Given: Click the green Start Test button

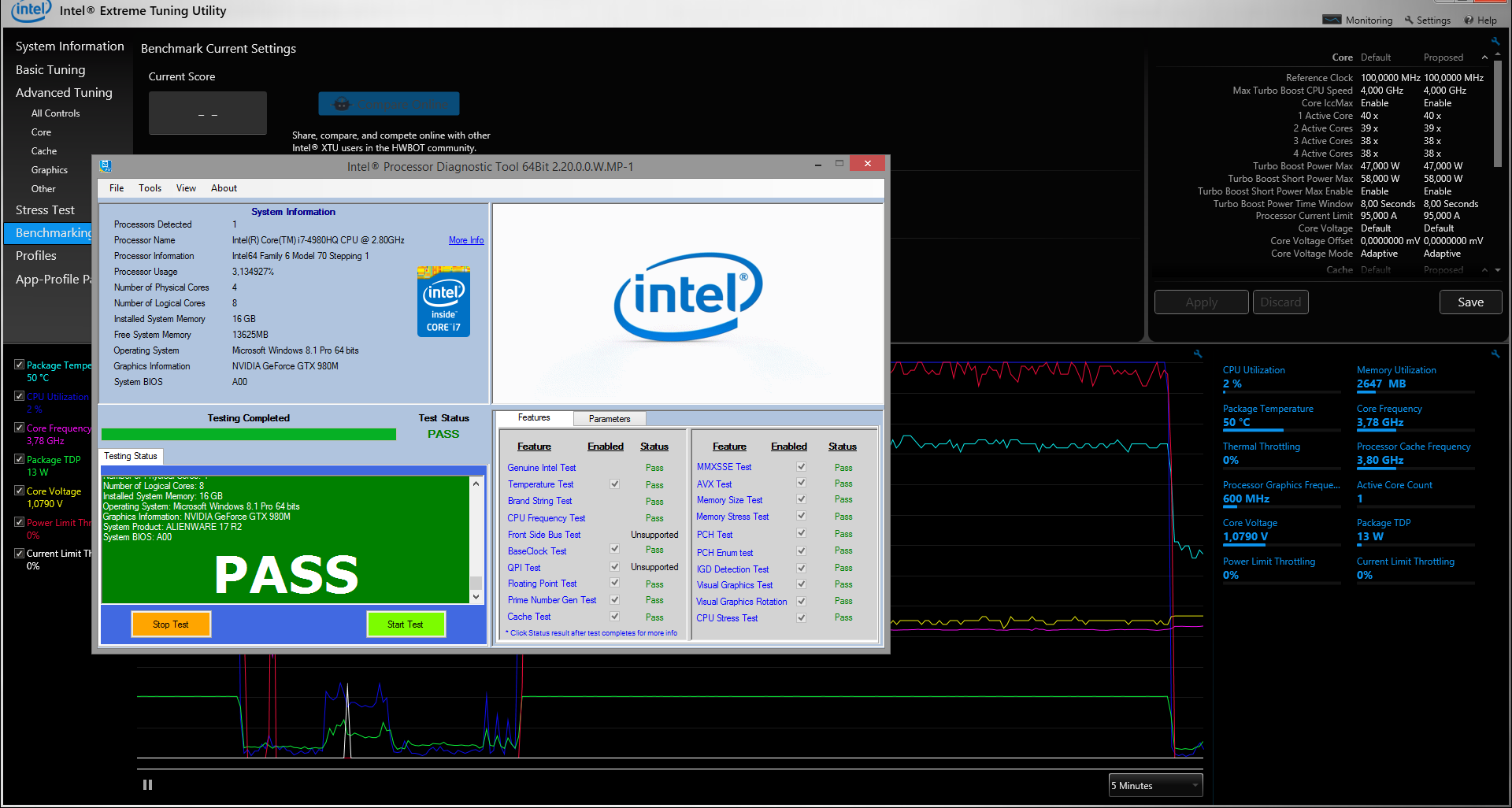Looking at the screenshot, I should (406, 624).
